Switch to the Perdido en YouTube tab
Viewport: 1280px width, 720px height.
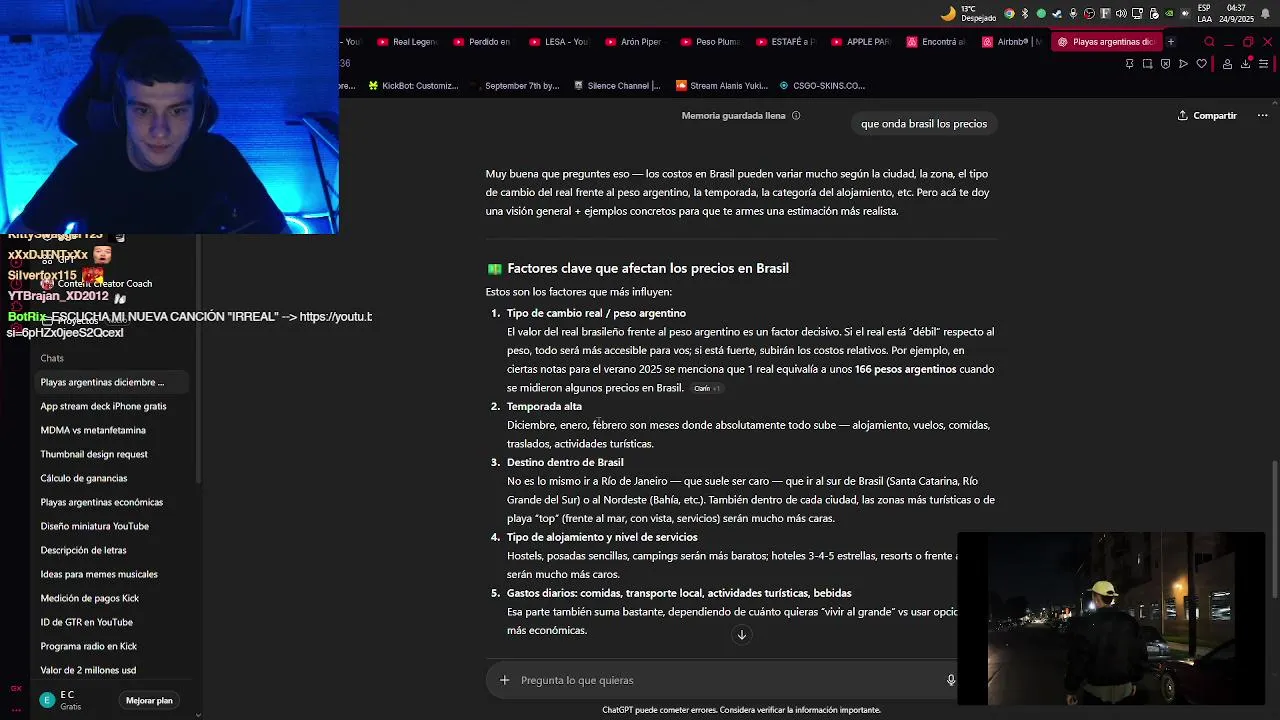click(482, 42)
